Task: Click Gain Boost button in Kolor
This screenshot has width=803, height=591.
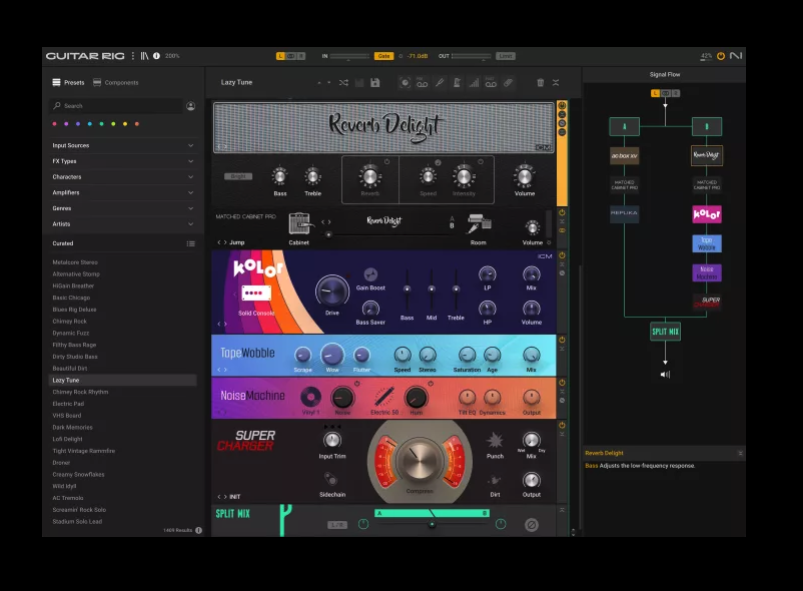Action: click(x=370, y=275)
